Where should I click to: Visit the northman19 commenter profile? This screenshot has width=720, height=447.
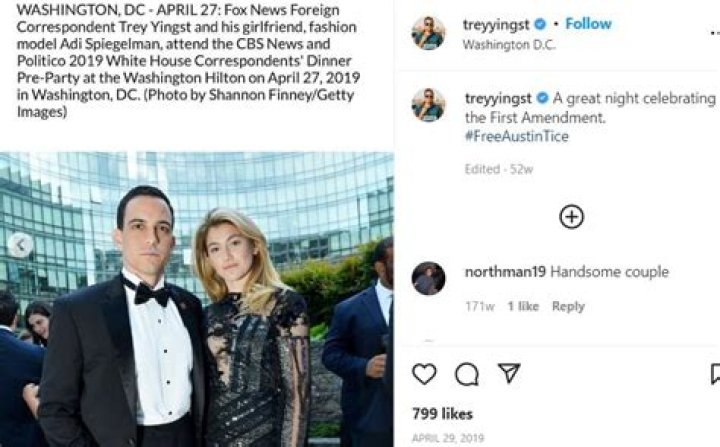(505, 272)
